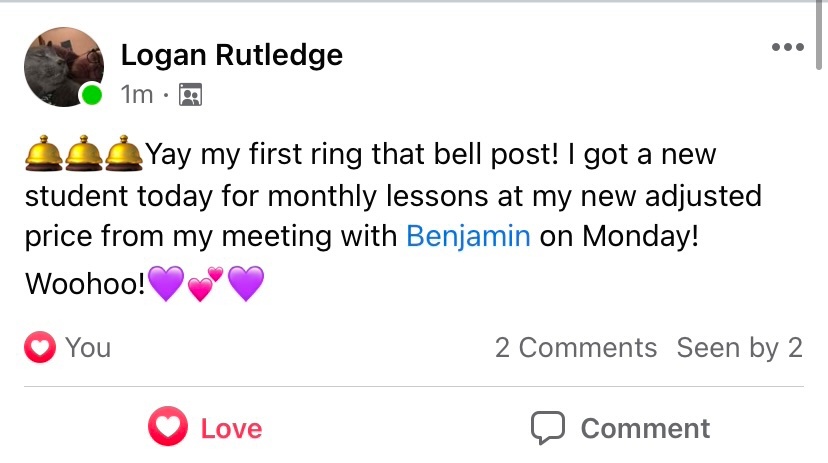Click the purple heart after "Woohoo!"
828x463 pixels.
pos(165,284)
